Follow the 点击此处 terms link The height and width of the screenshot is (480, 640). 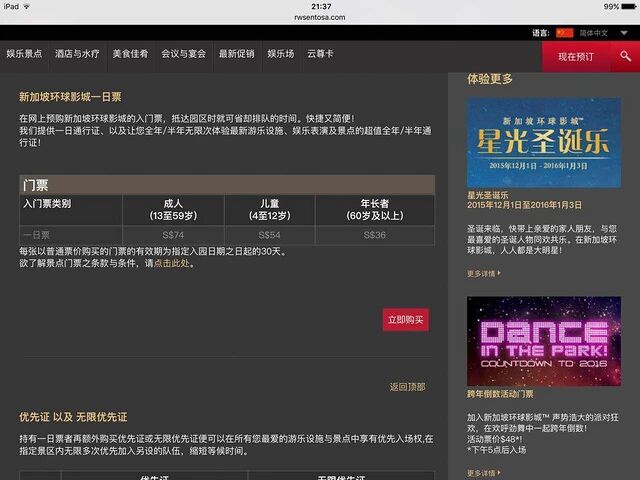171,263
